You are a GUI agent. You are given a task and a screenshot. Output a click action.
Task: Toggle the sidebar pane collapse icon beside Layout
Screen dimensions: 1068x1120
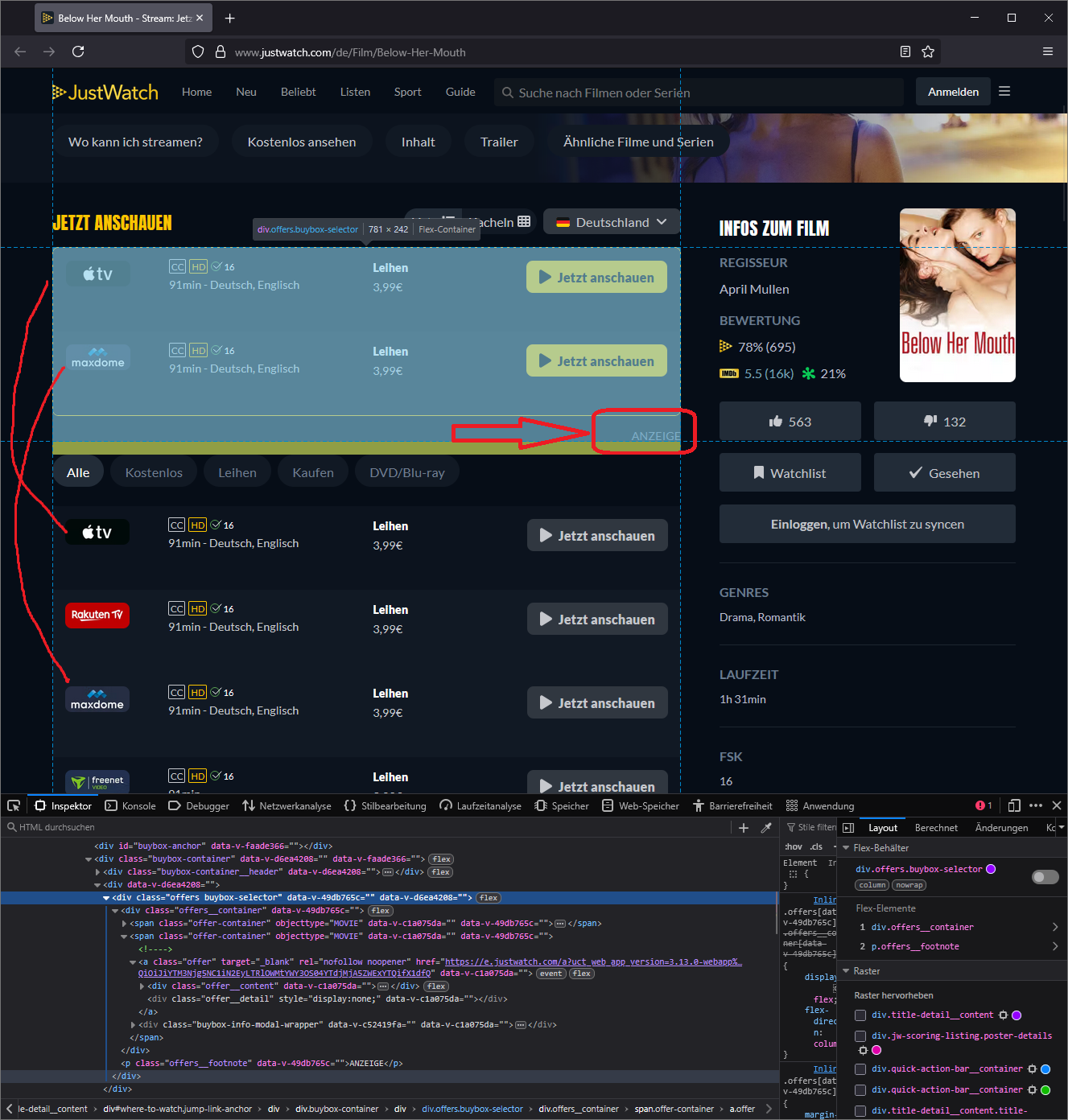click(848, 827)
